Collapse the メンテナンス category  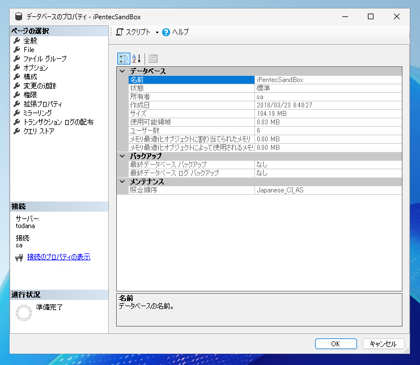122,182
